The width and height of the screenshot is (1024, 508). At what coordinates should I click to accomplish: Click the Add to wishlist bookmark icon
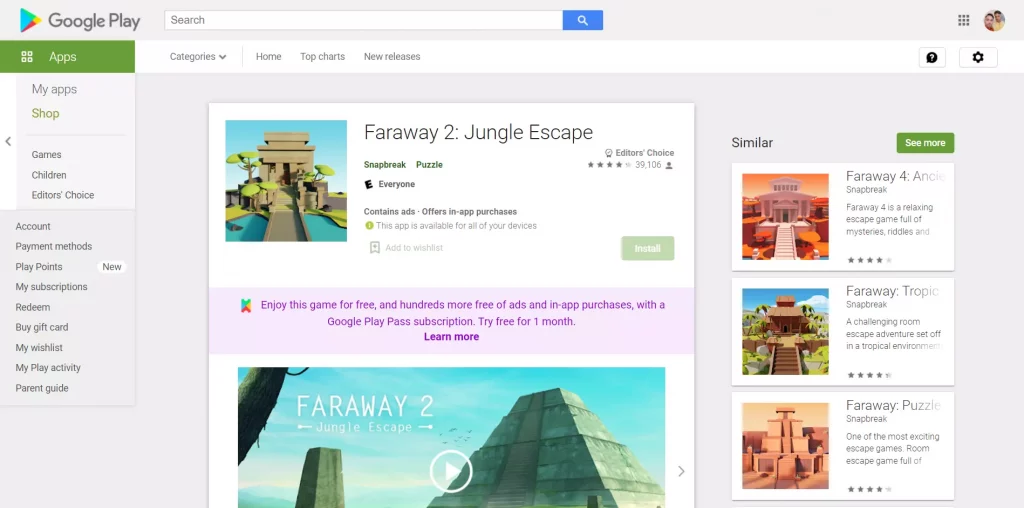(375, 247)
